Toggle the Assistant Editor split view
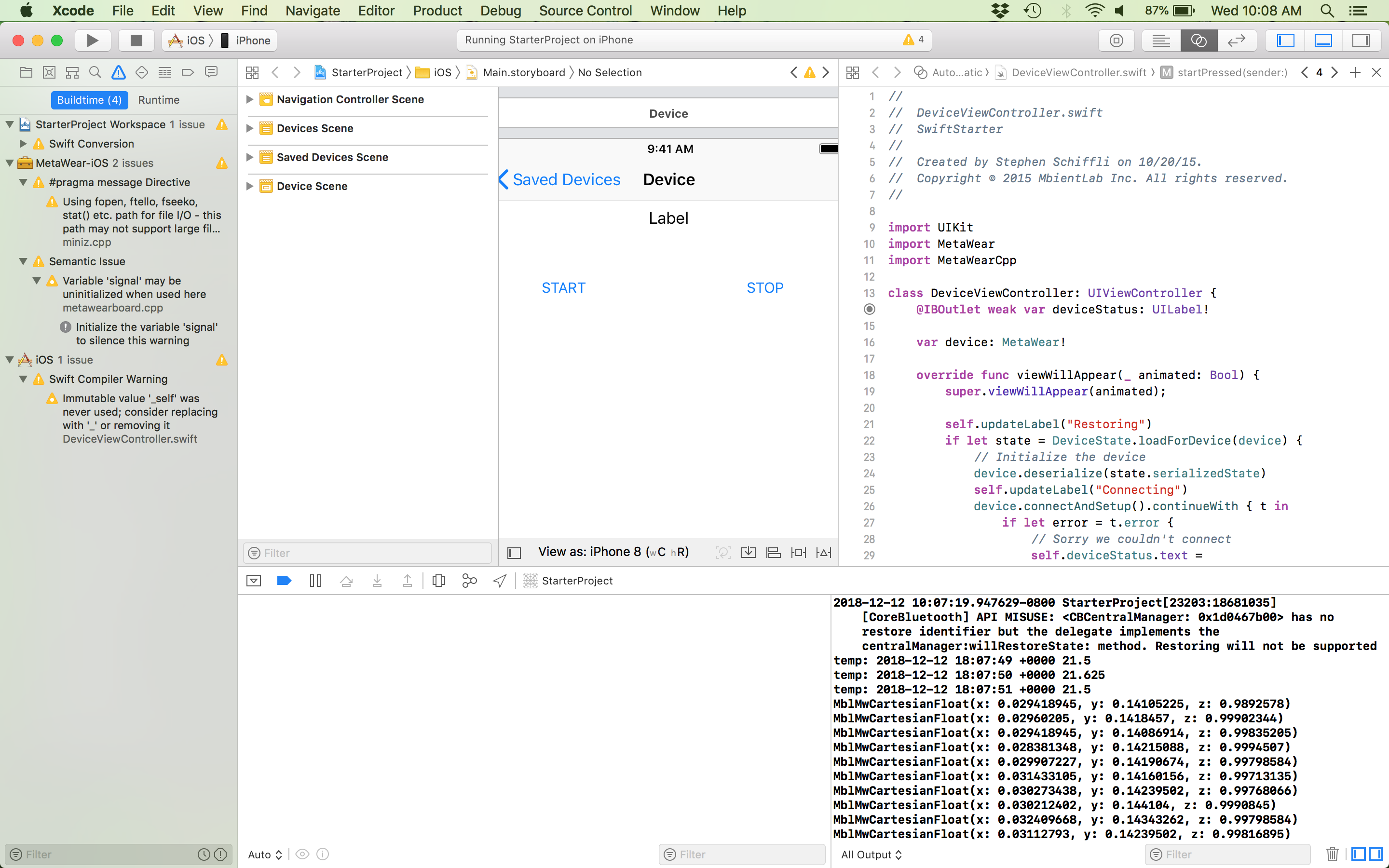This screenshot has height=868, width=1389. (1198, 40)
